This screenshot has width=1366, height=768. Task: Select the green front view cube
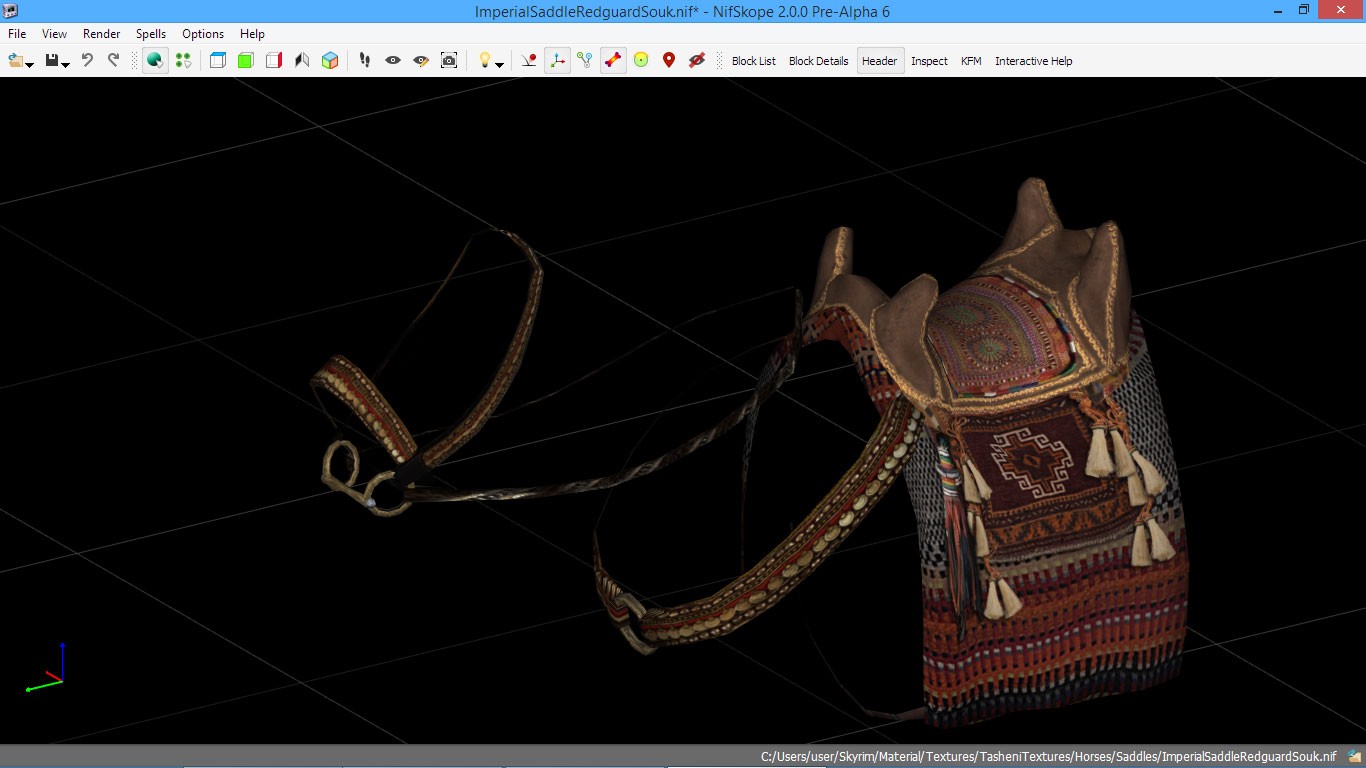point(246,61)
